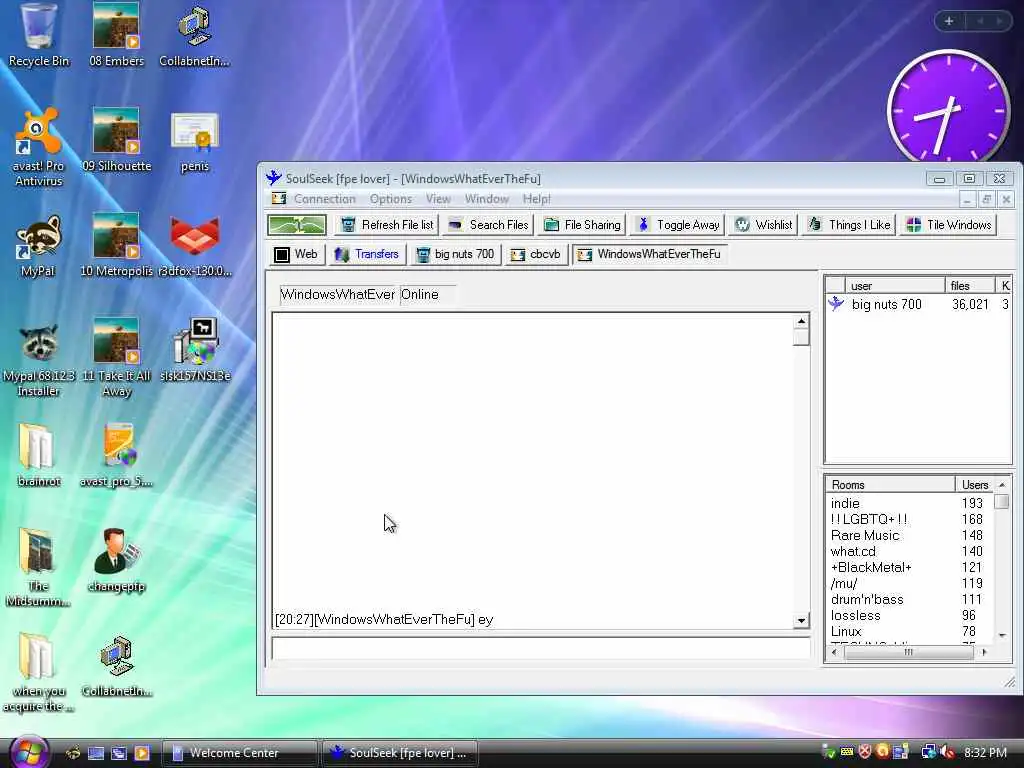Select the avast_pro_5 installer icon
Image resolution: width=1024 pixels, height=768 pixels.
116,455
